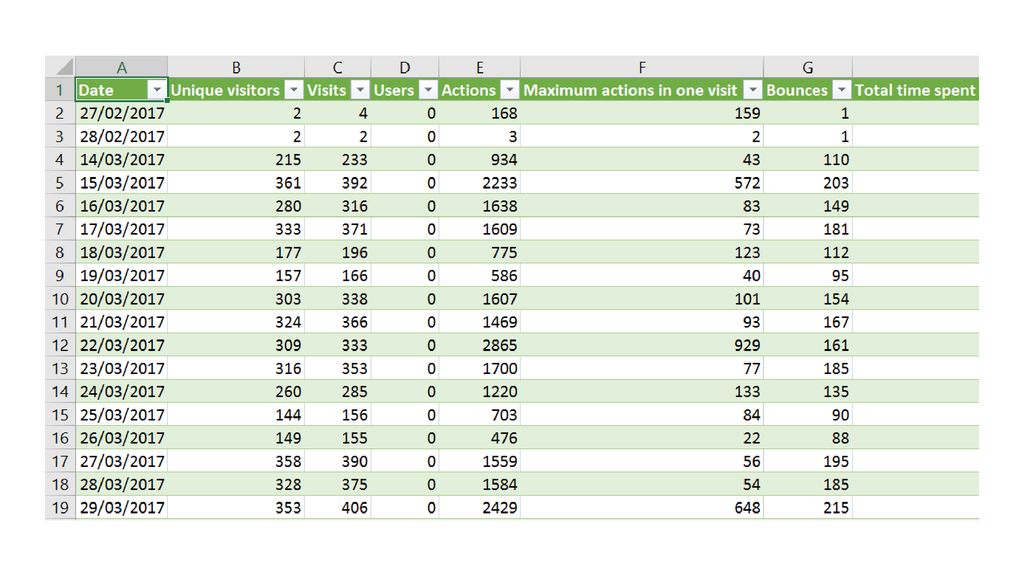Viewport: 1024px width, 576px height.
Task: Select cell with date 24/03/2017
Action: pyautogui.click(x=121, y=391)
